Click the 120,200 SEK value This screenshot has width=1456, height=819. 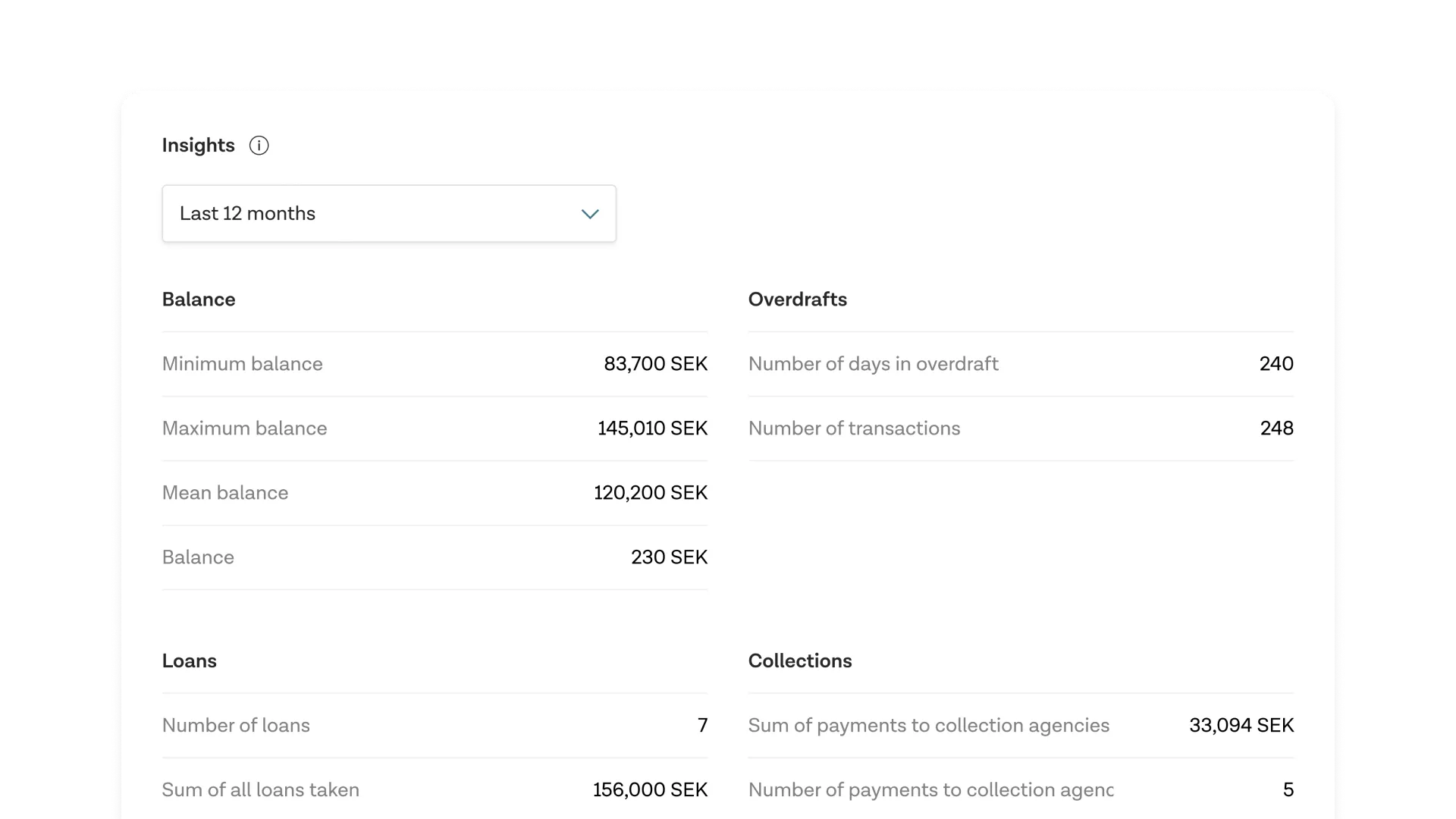coord(650,493)
